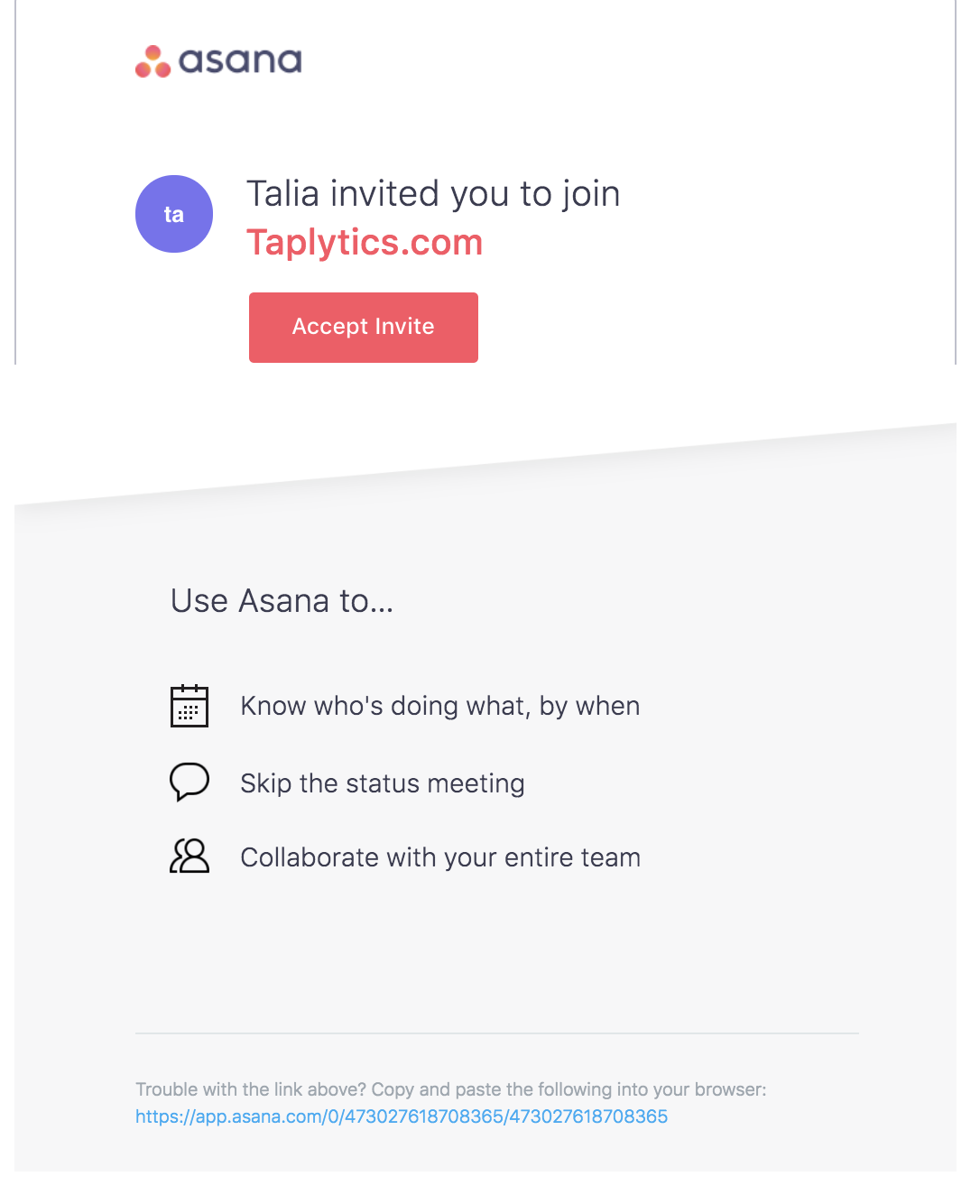The height and width of the screenshot is (1204, 980).
Task: Open Talia's purple "ta" avatar
Action: (174, 214)
